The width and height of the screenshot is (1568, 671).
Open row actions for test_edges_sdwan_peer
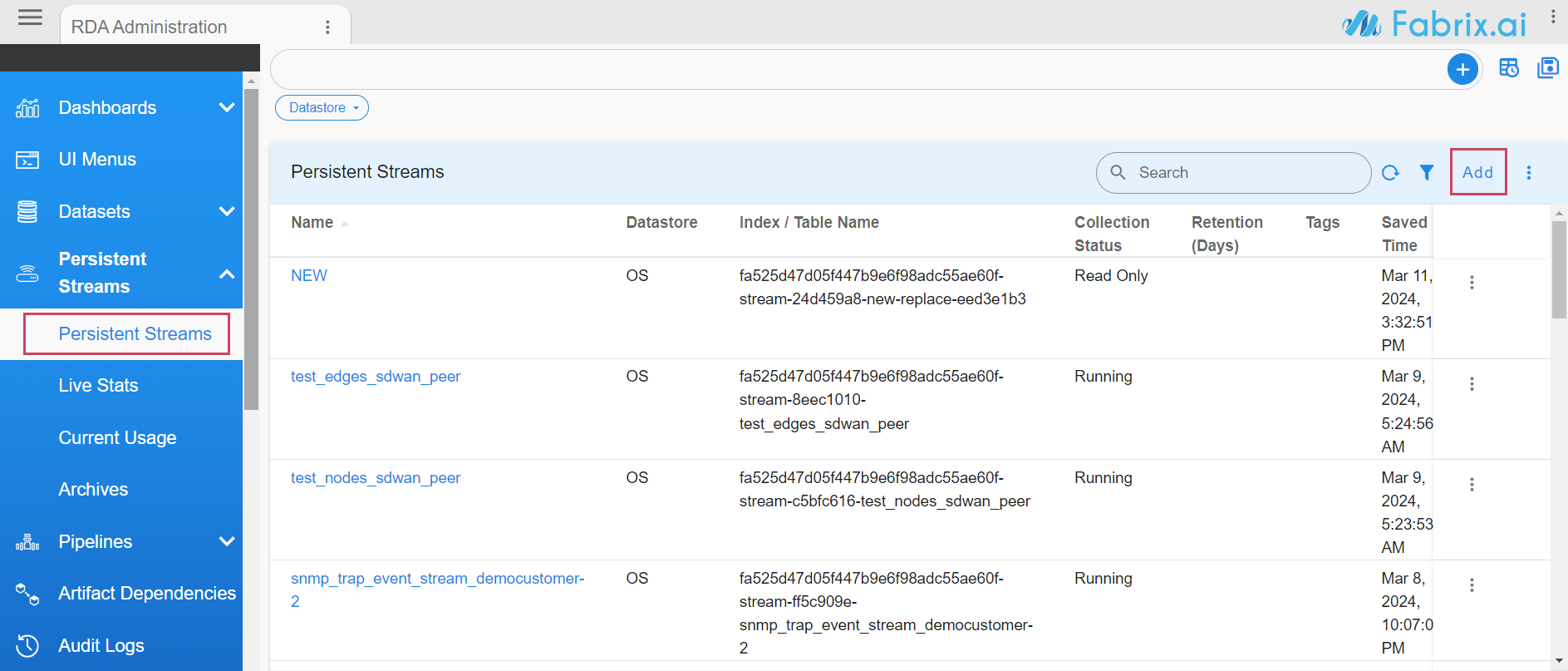click(1472, 384)
